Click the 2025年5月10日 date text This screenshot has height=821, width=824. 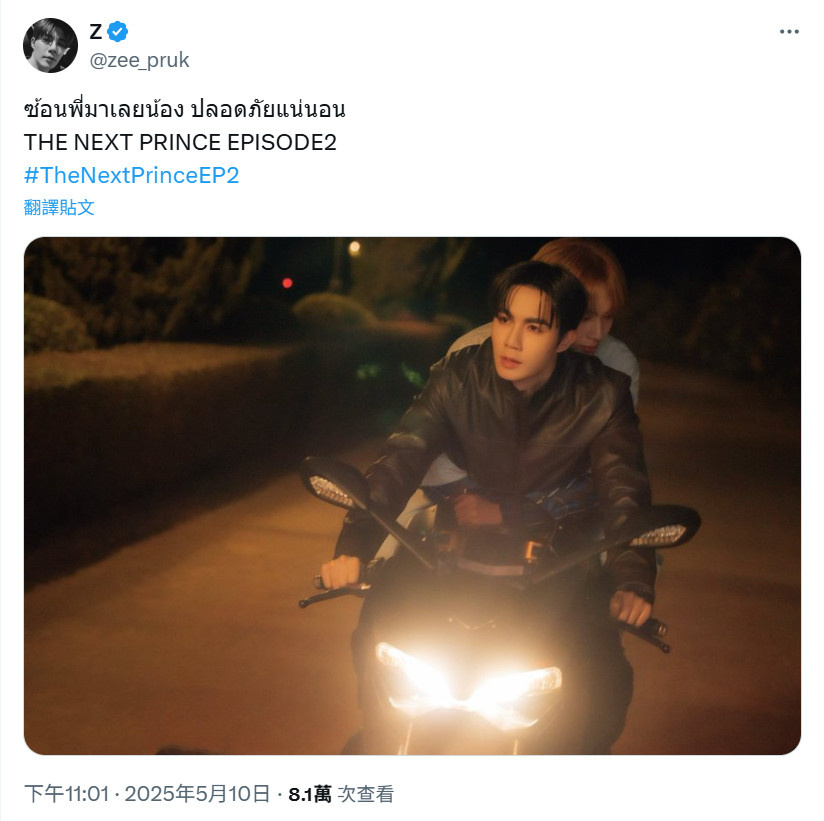click(x=198, y=794)
